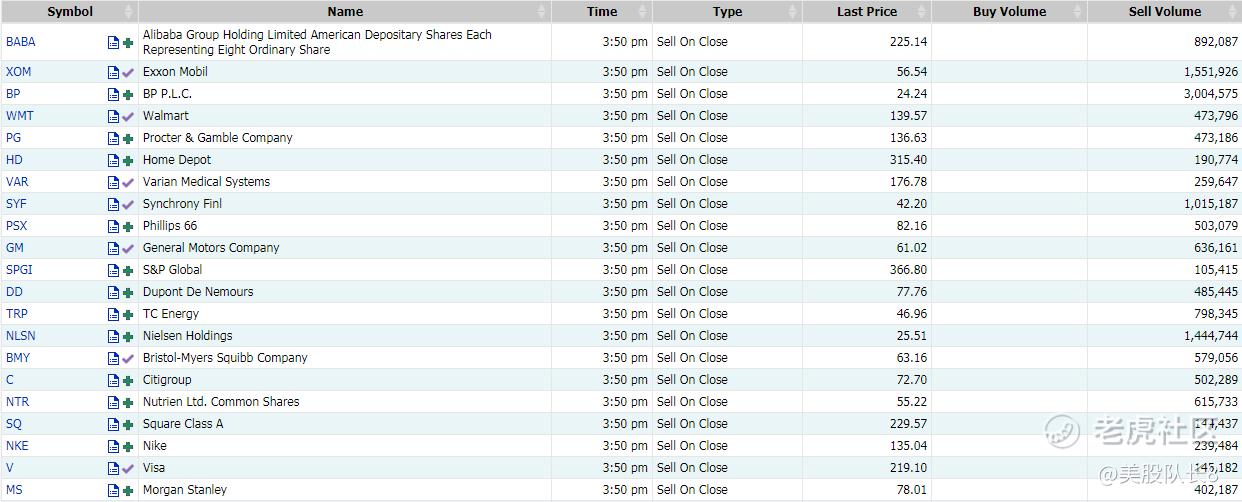Viewport: 1242px width, 502px height.
Task: Open the SPGI symbol link
Action: 19,270
